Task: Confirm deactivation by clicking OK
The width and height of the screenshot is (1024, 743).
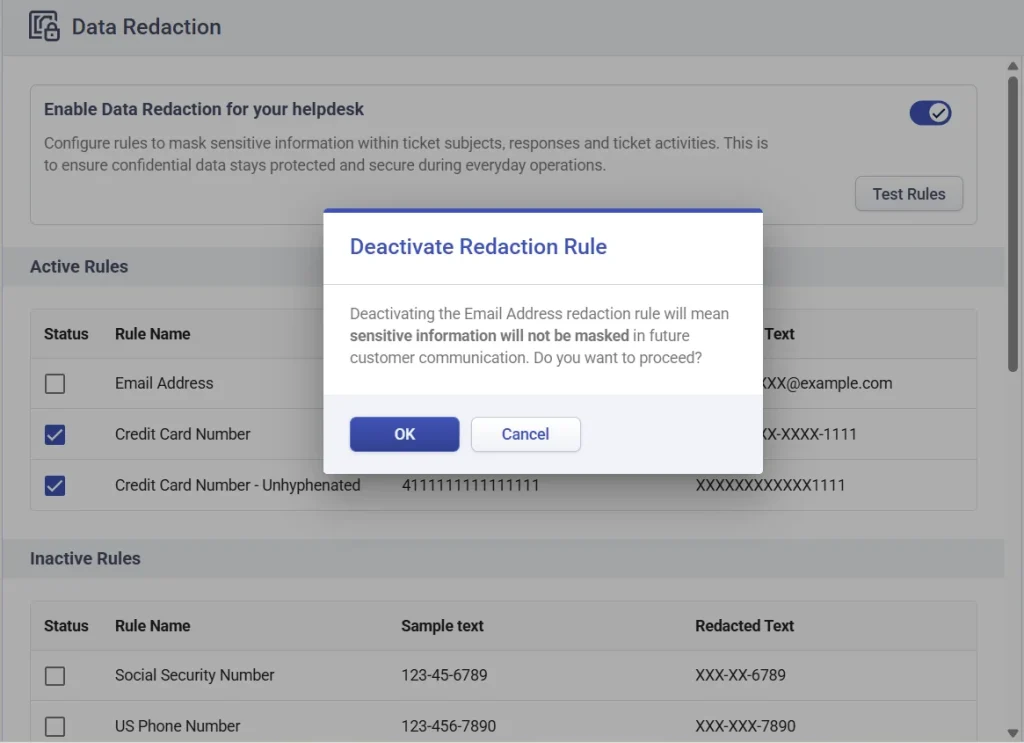Action: [x=404, y=433]
